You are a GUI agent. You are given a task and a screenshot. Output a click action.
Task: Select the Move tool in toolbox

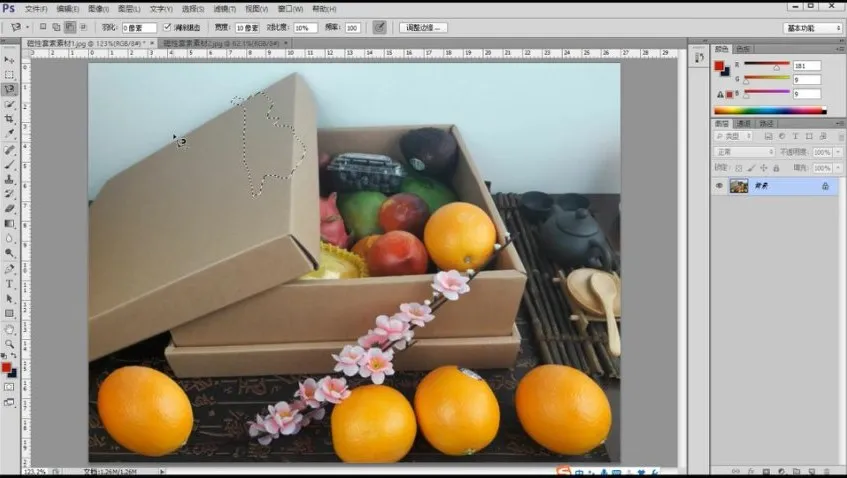click(9, 60)
